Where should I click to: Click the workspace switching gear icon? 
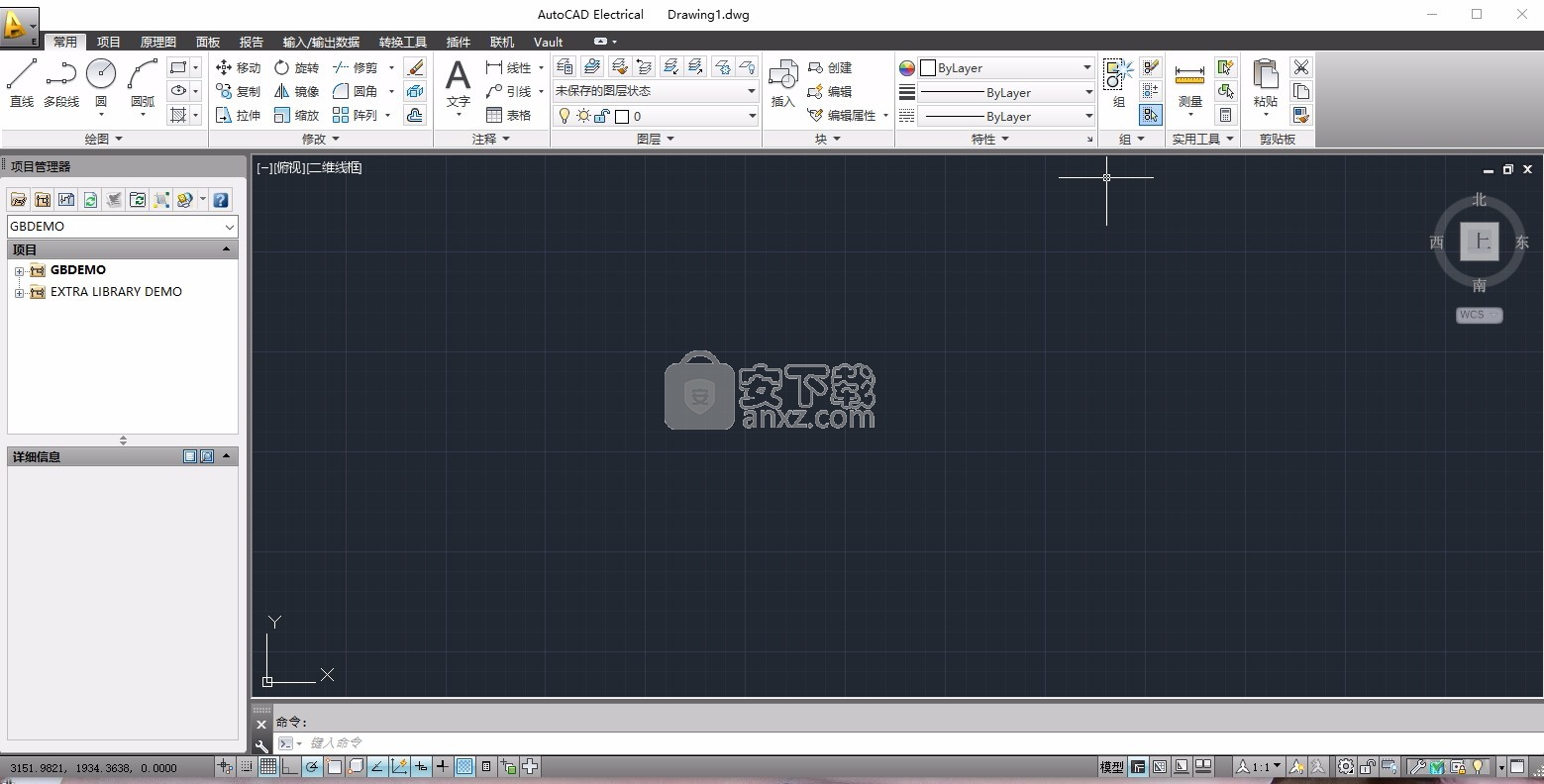[x=1346, y=766]
